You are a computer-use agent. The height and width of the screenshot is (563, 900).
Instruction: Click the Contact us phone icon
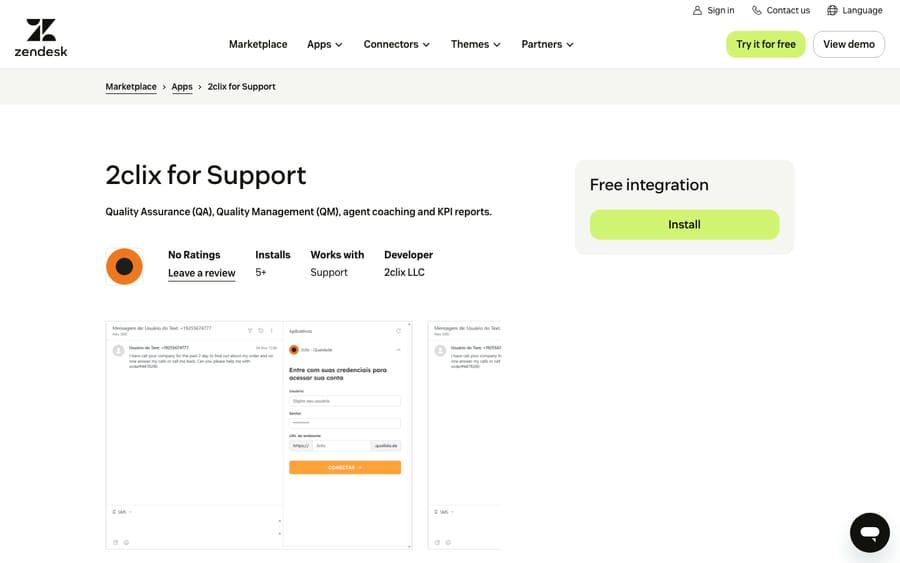pyautogui.click(x=757, y=10)
